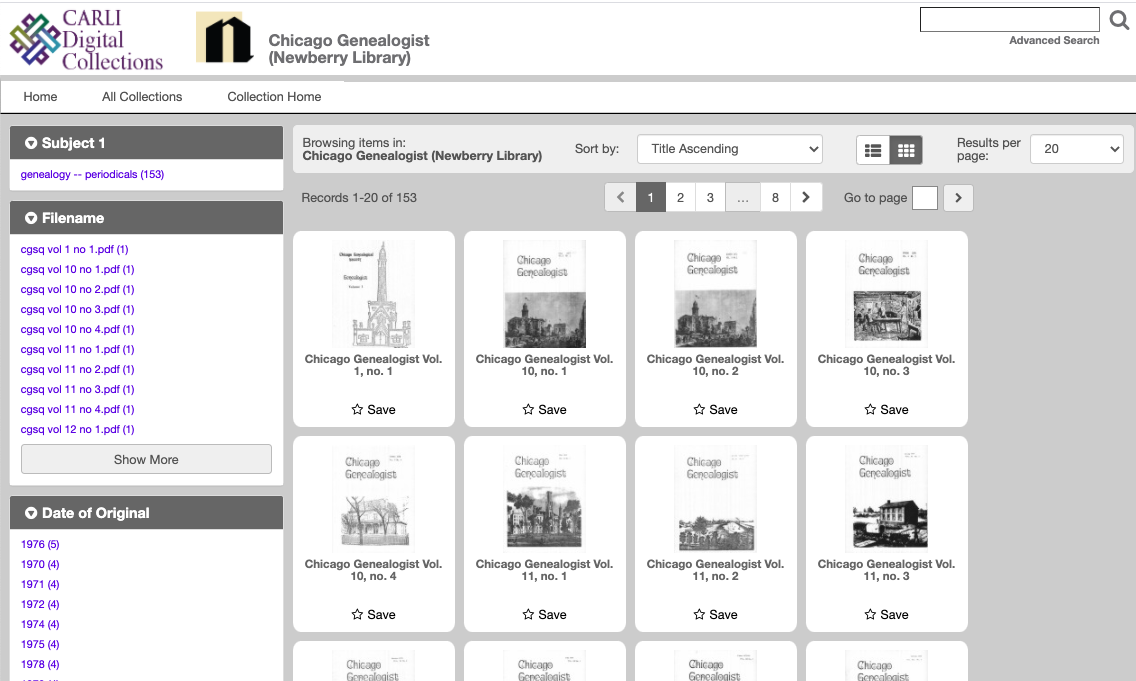Screen dimensions: 1136x681
Task: Filter by cgsq vol 10 no 2.pdf
Action: pos(78,289)
